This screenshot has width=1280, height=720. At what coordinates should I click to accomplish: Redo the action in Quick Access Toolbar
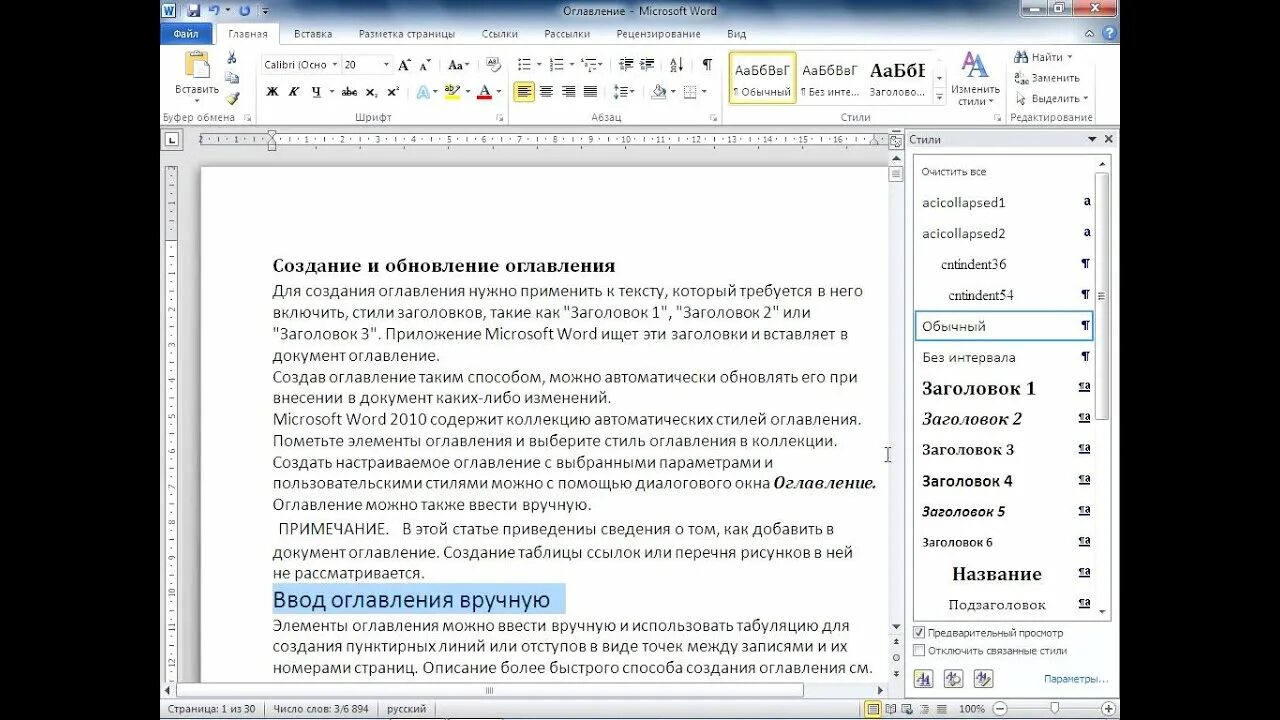pyautogui.click(x=244, y=10)
